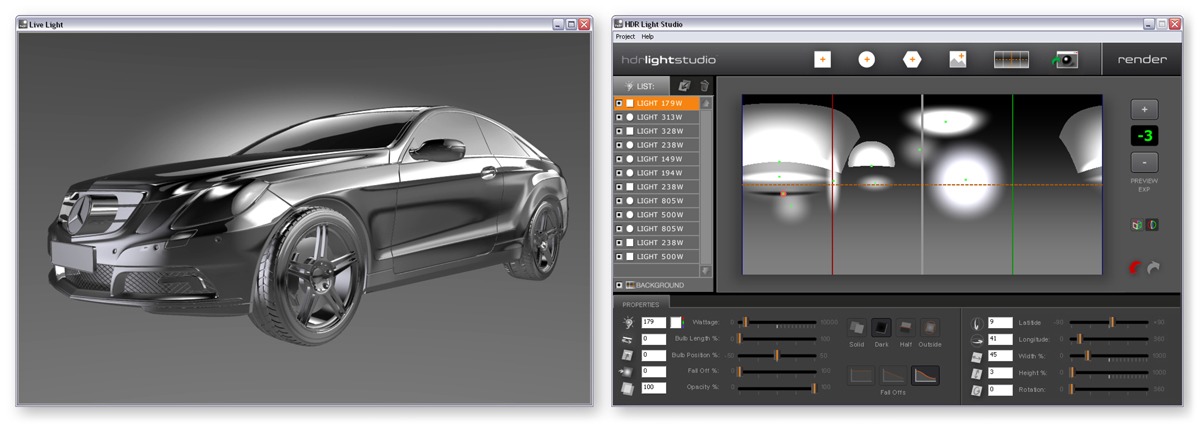Decrease preview exposure with the minus button
Image resolution: width=1200 pixels, height=429 pixels.
1144,161
